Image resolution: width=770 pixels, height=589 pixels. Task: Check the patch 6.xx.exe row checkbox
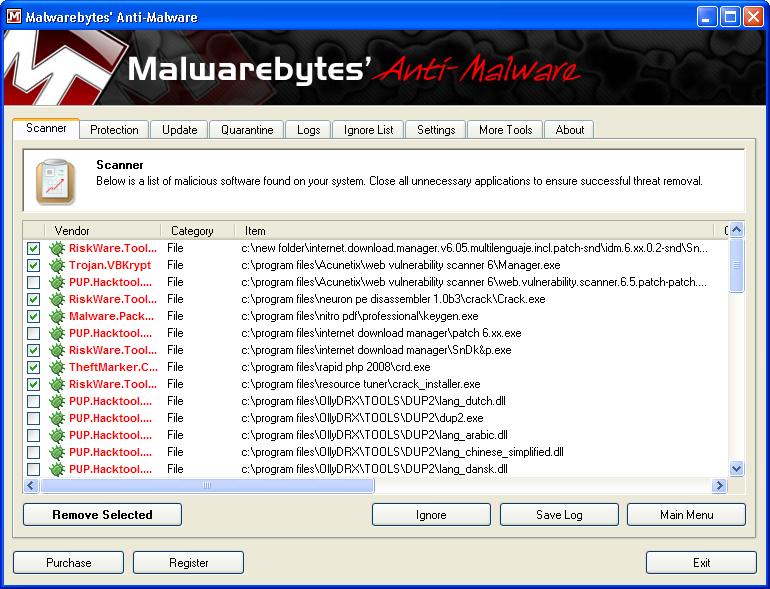[x=33, y=334]
